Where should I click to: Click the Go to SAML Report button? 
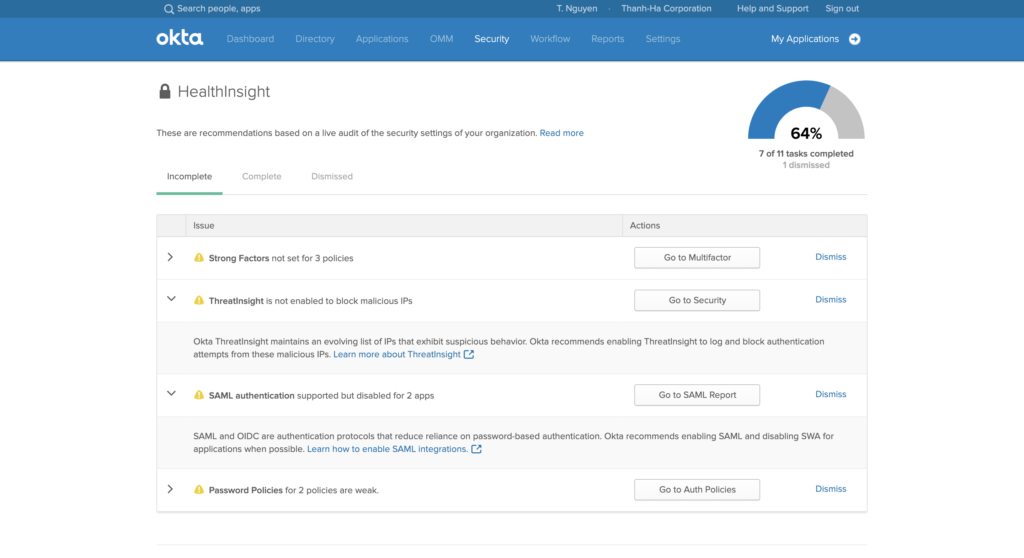tap(697, 395)
